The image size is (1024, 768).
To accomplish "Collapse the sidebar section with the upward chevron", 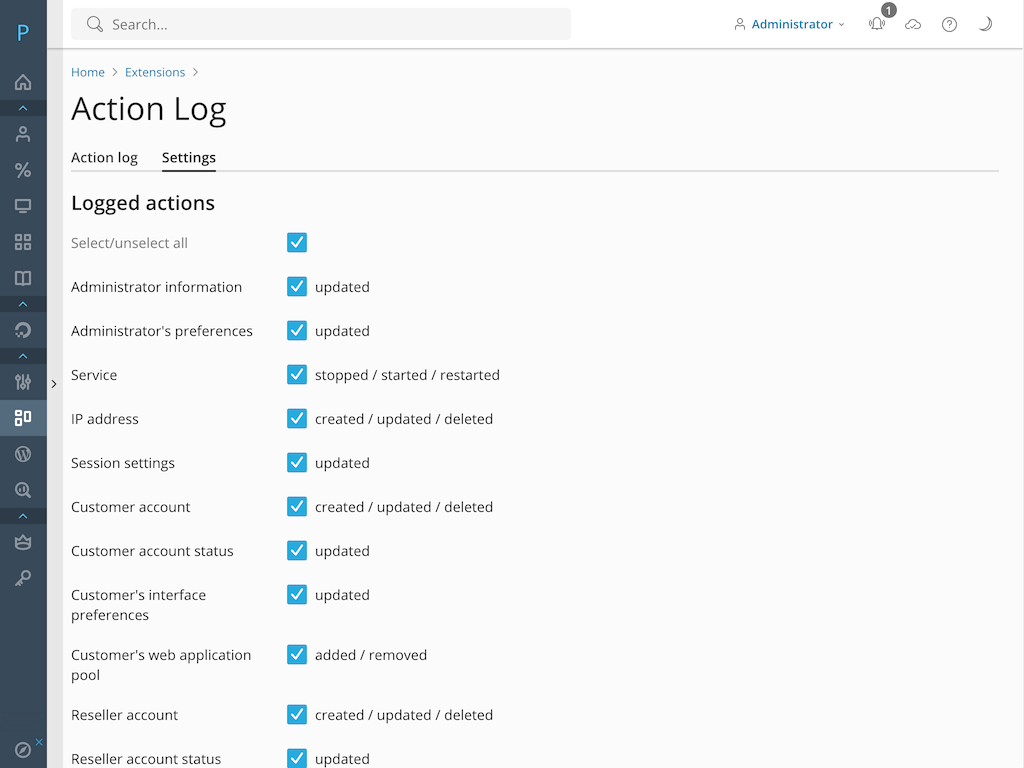I will pos(22,108).
